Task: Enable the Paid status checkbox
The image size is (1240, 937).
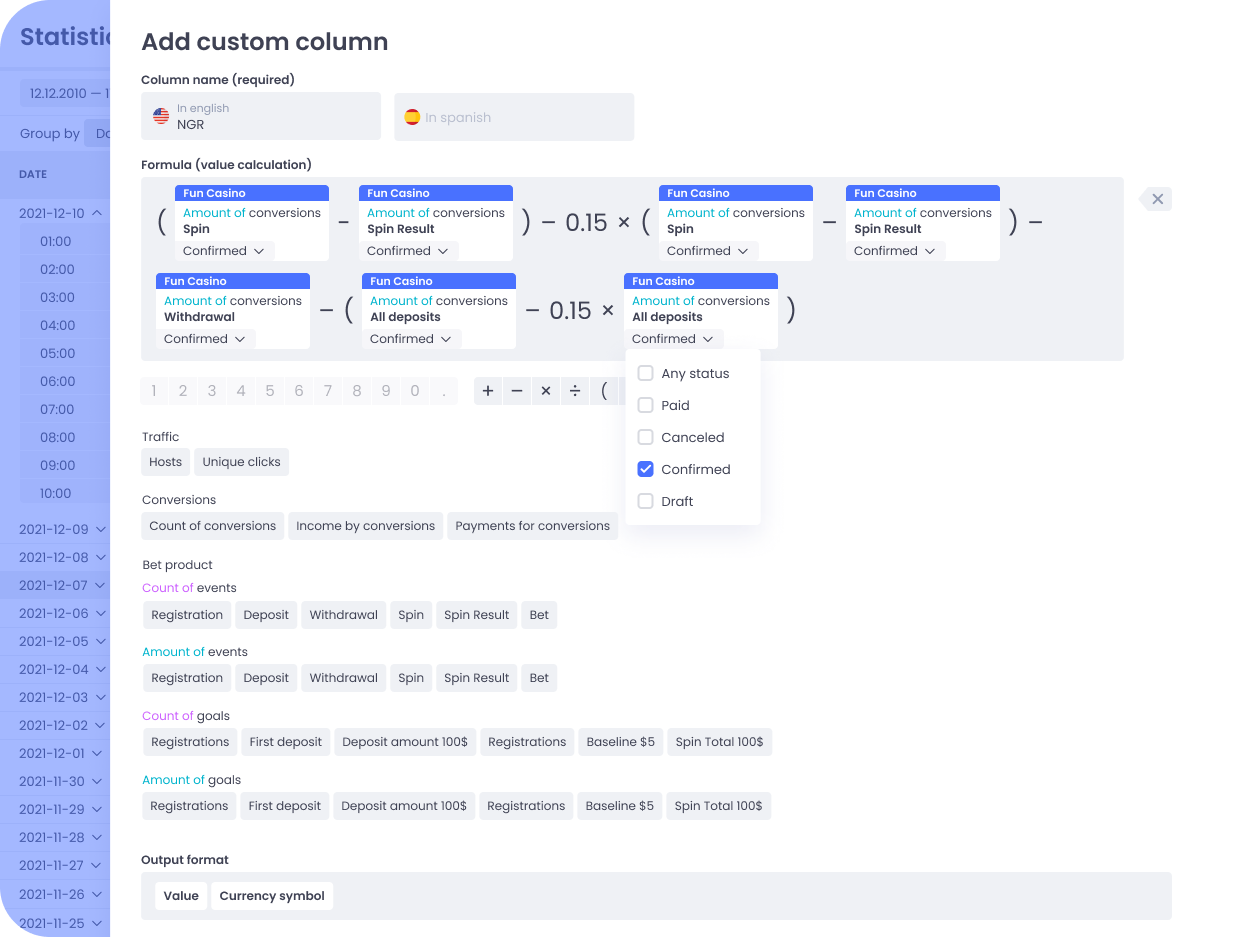Action: click(x=646, y=405)
